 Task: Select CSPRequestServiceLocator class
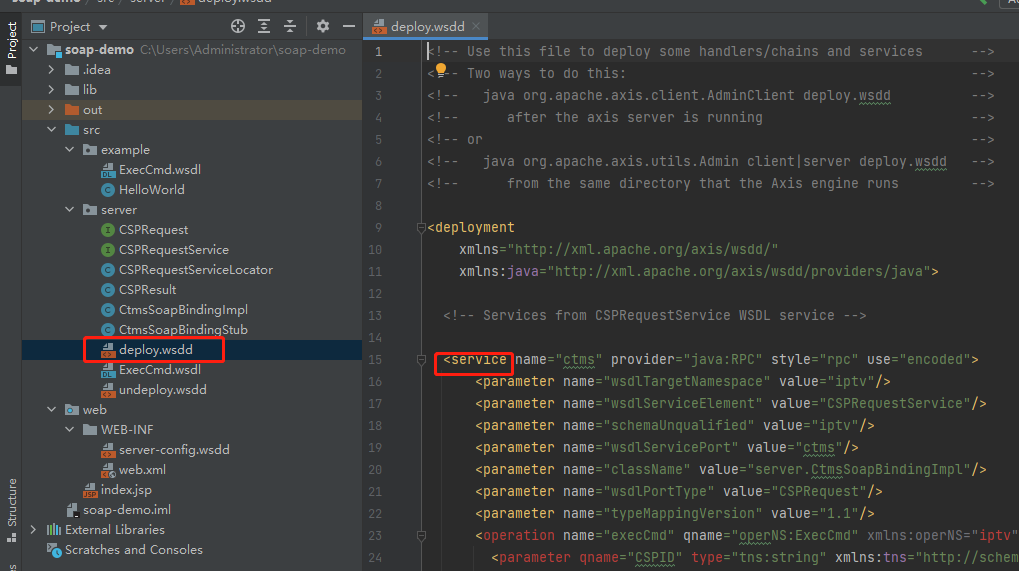[196, 270]
